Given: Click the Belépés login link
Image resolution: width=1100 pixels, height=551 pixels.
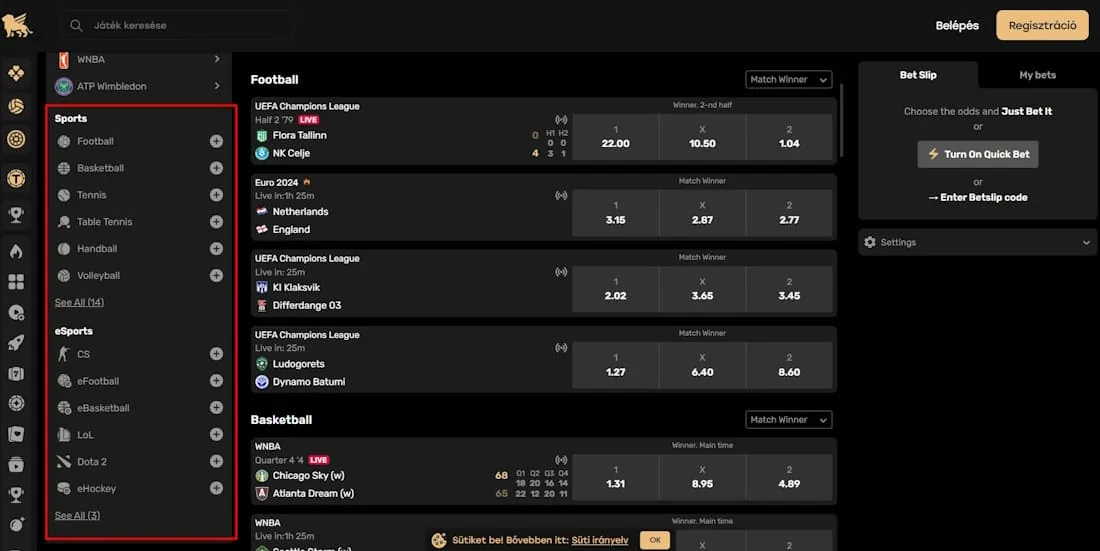Looking at the screenshot, I should tap(957, 25).
